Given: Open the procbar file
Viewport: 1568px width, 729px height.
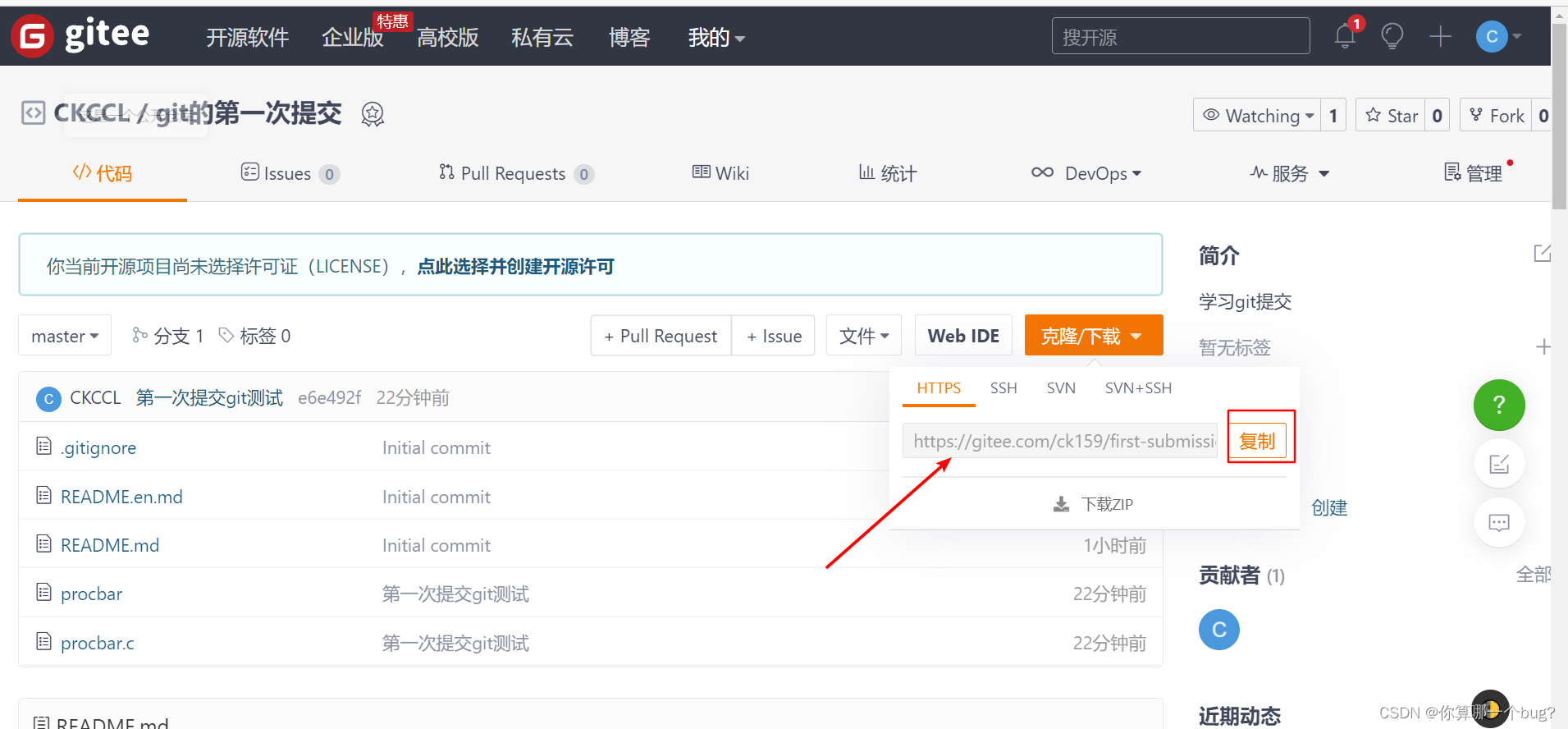Looking at the screenshot, I should [91, 594].
